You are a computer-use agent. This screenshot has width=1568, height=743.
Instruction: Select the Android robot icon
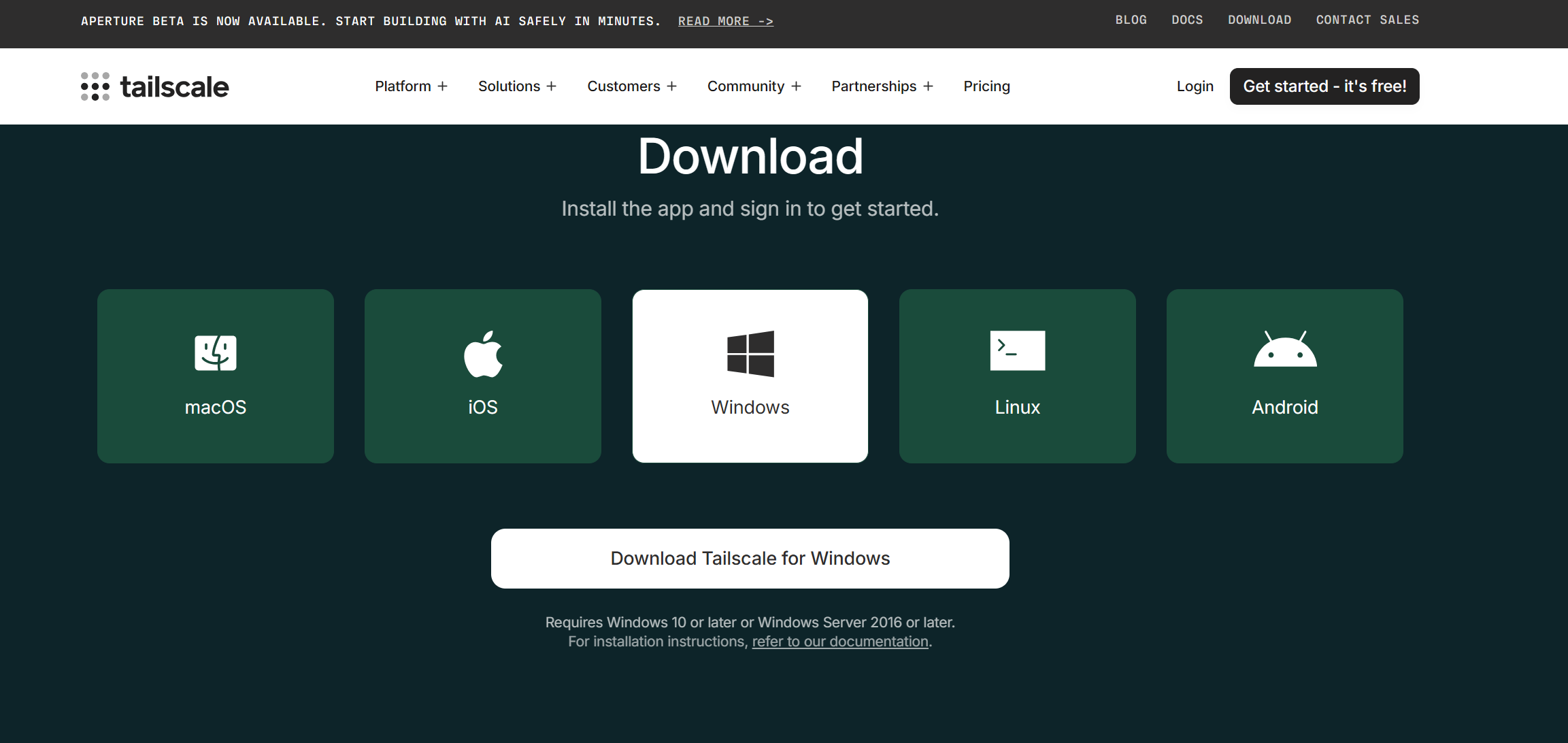tap(1285, 349)
